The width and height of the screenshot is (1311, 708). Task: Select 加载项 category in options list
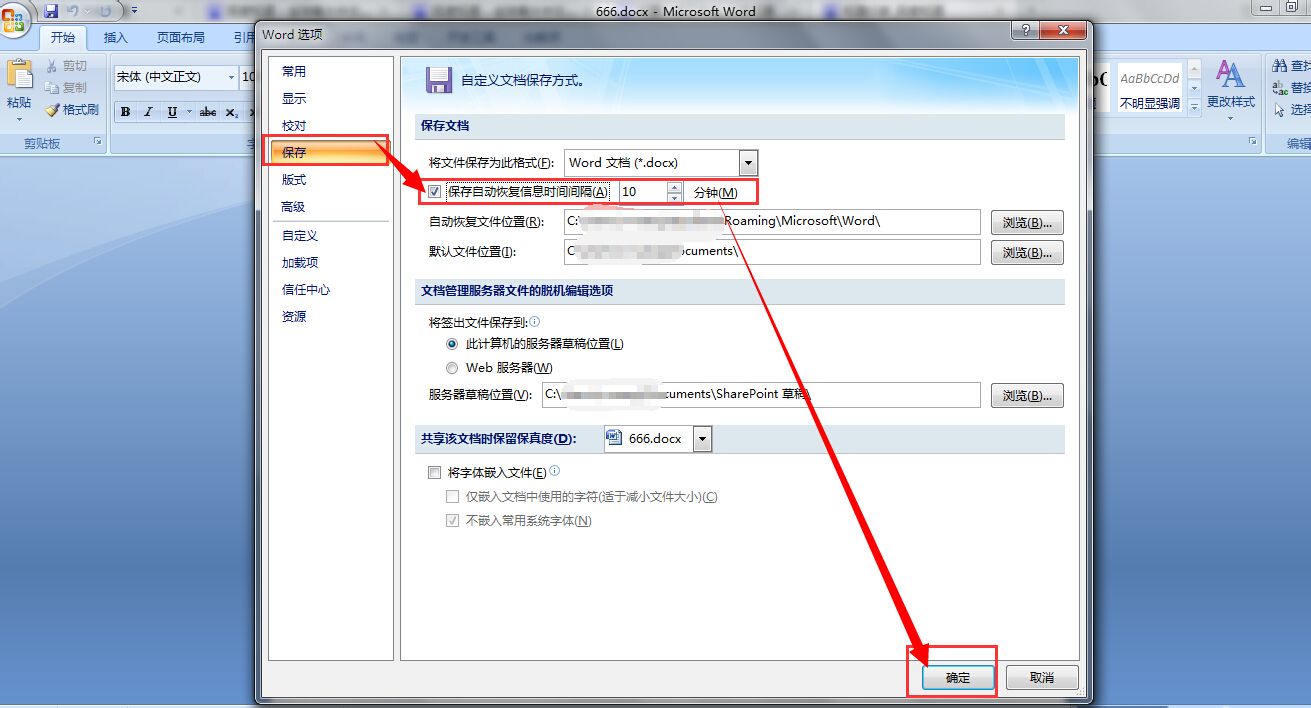[330, 263]
